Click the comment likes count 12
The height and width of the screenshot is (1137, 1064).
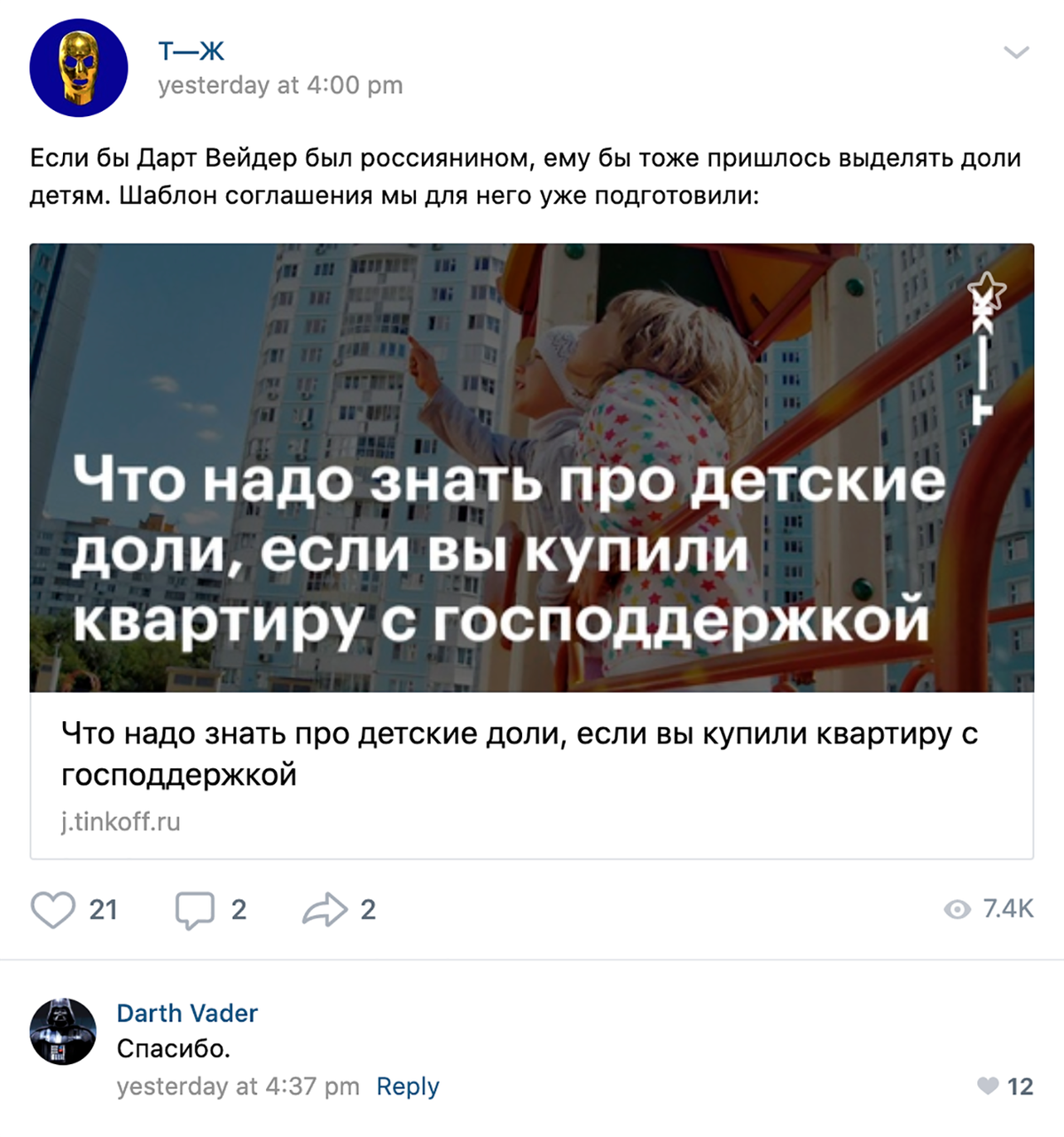pos(1021,1086)
